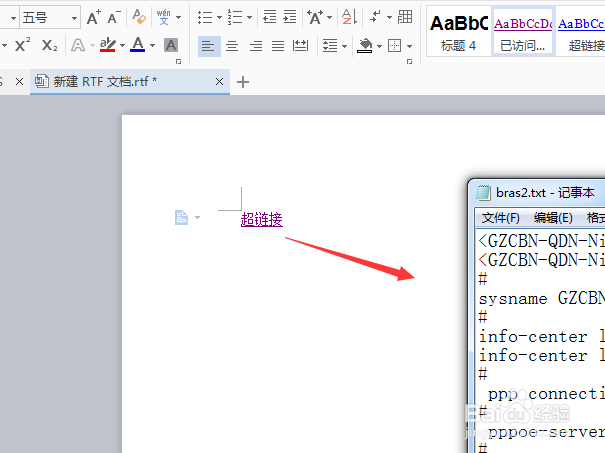The height and width of the screenshot is (453, 605).
Task: Expand the paste options dropdown arrow
Action: click(198, 218)
